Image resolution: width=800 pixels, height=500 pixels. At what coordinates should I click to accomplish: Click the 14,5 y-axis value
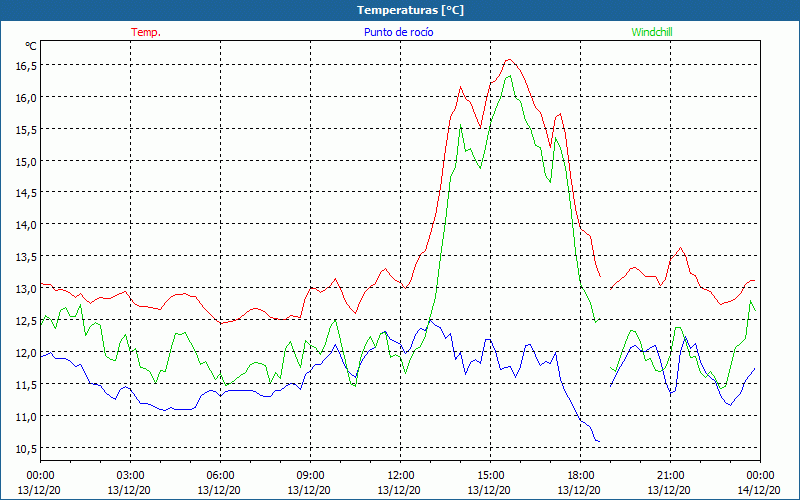(26, 193)
